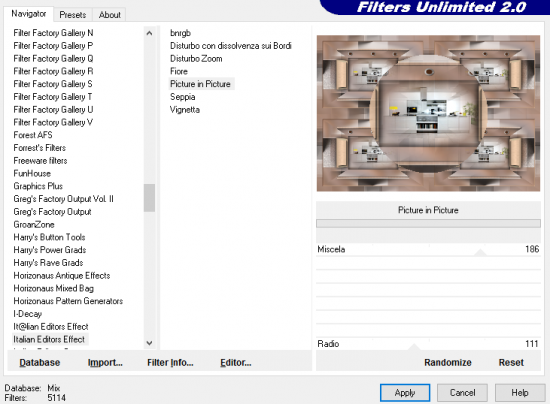Choose the Vignetta filter
550x404 pixels.
tap(185, 109)
